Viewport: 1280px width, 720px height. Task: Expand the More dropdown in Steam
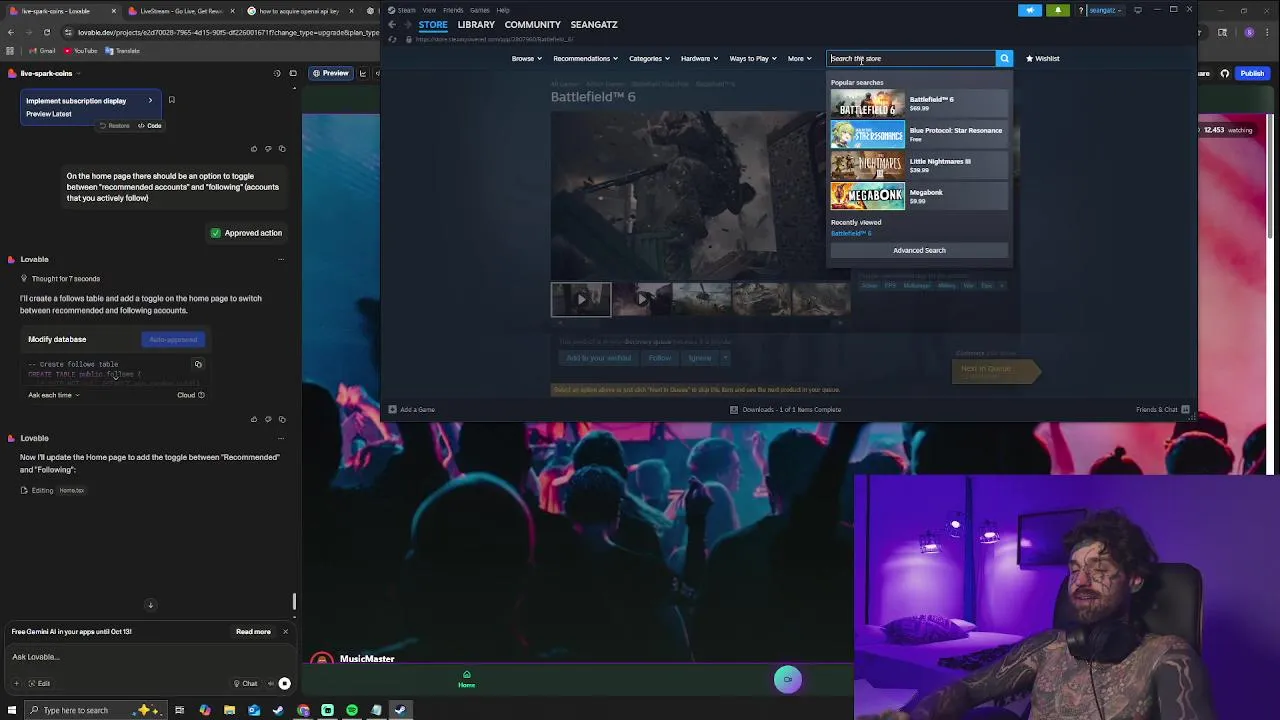(799, 58)
